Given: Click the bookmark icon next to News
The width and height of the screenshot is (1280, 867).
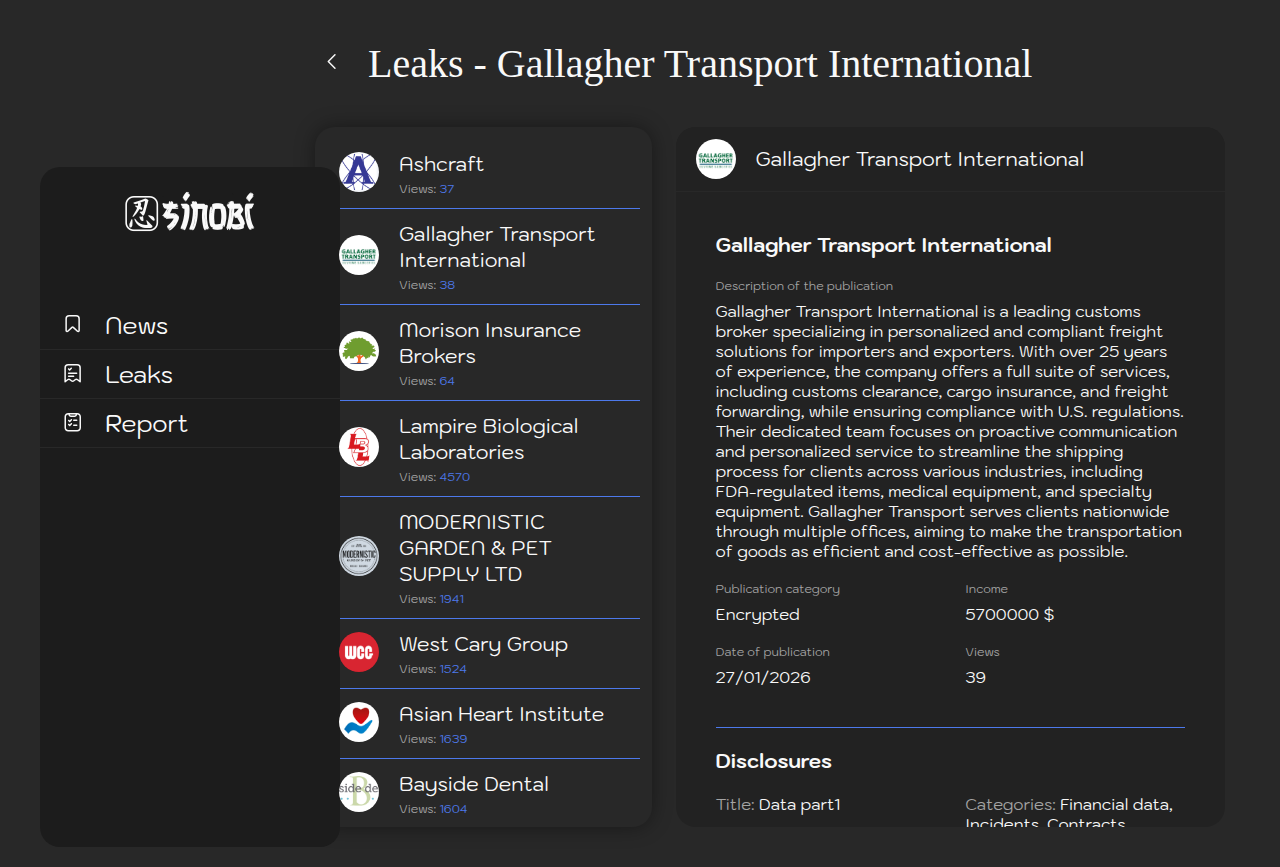Looking at the screenshot, I should click(73, 324).
